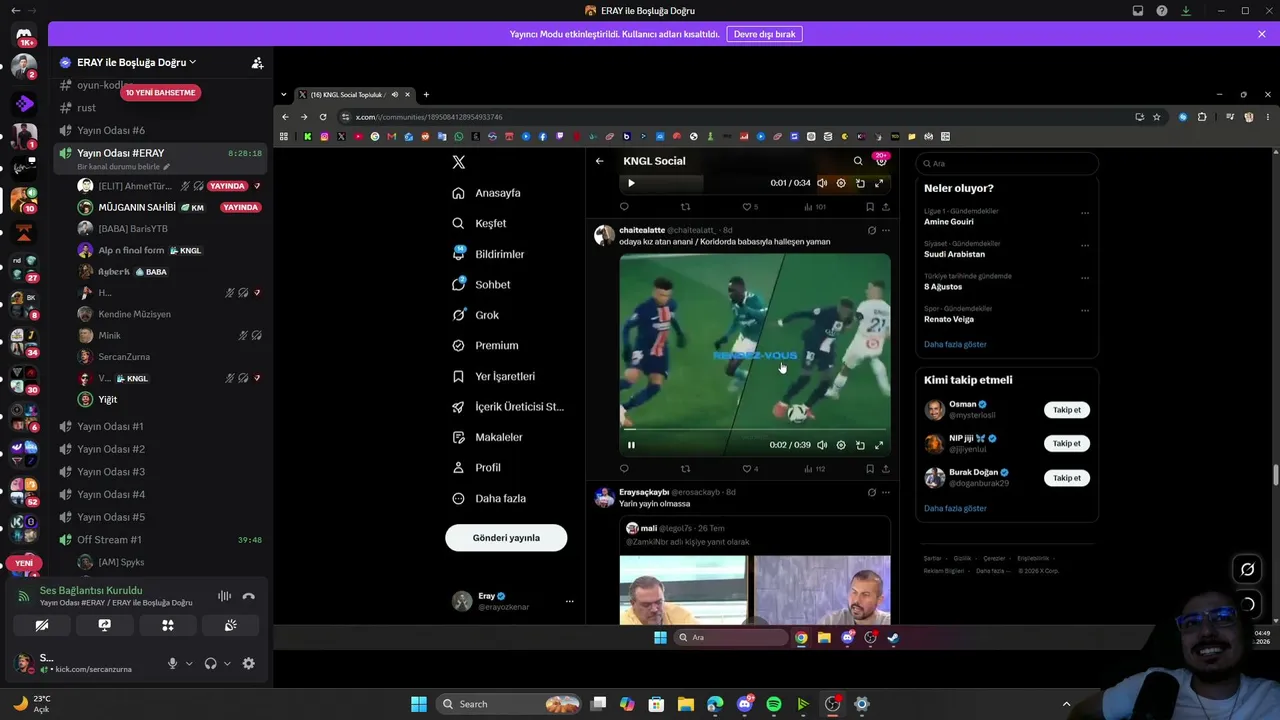
Task: Open Sohbet messages on X
Action: coord(481,284)
